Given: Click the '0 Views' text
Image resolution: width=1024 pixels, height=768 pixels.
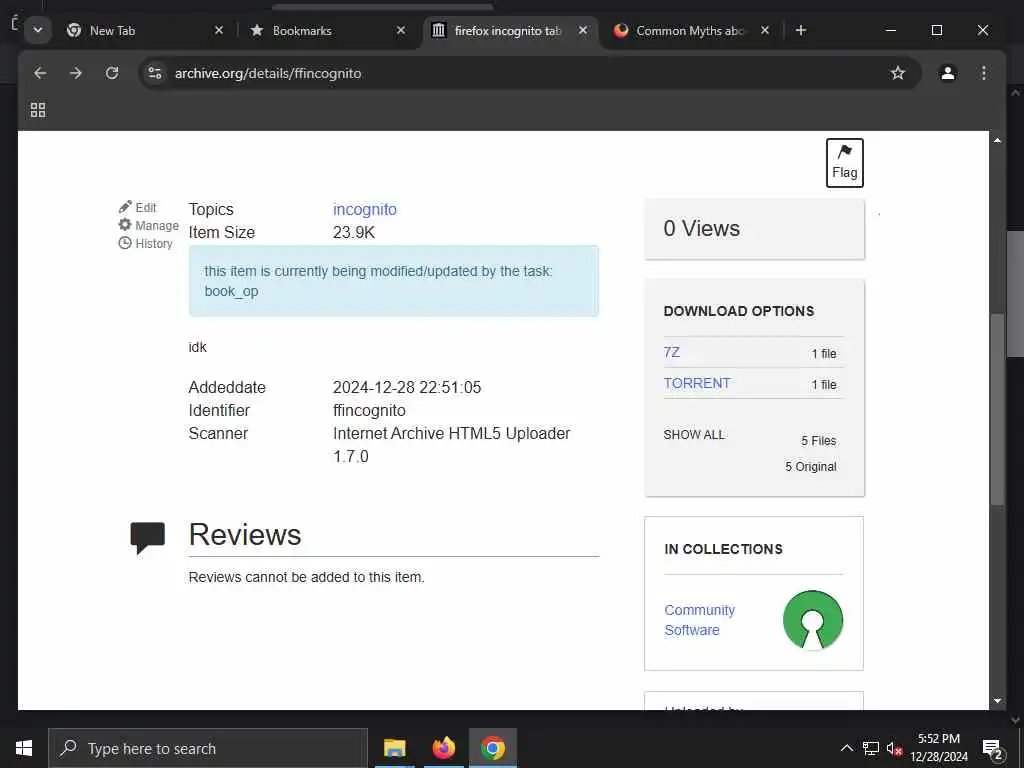Looking at the screenshot, I should pos(701,228).
